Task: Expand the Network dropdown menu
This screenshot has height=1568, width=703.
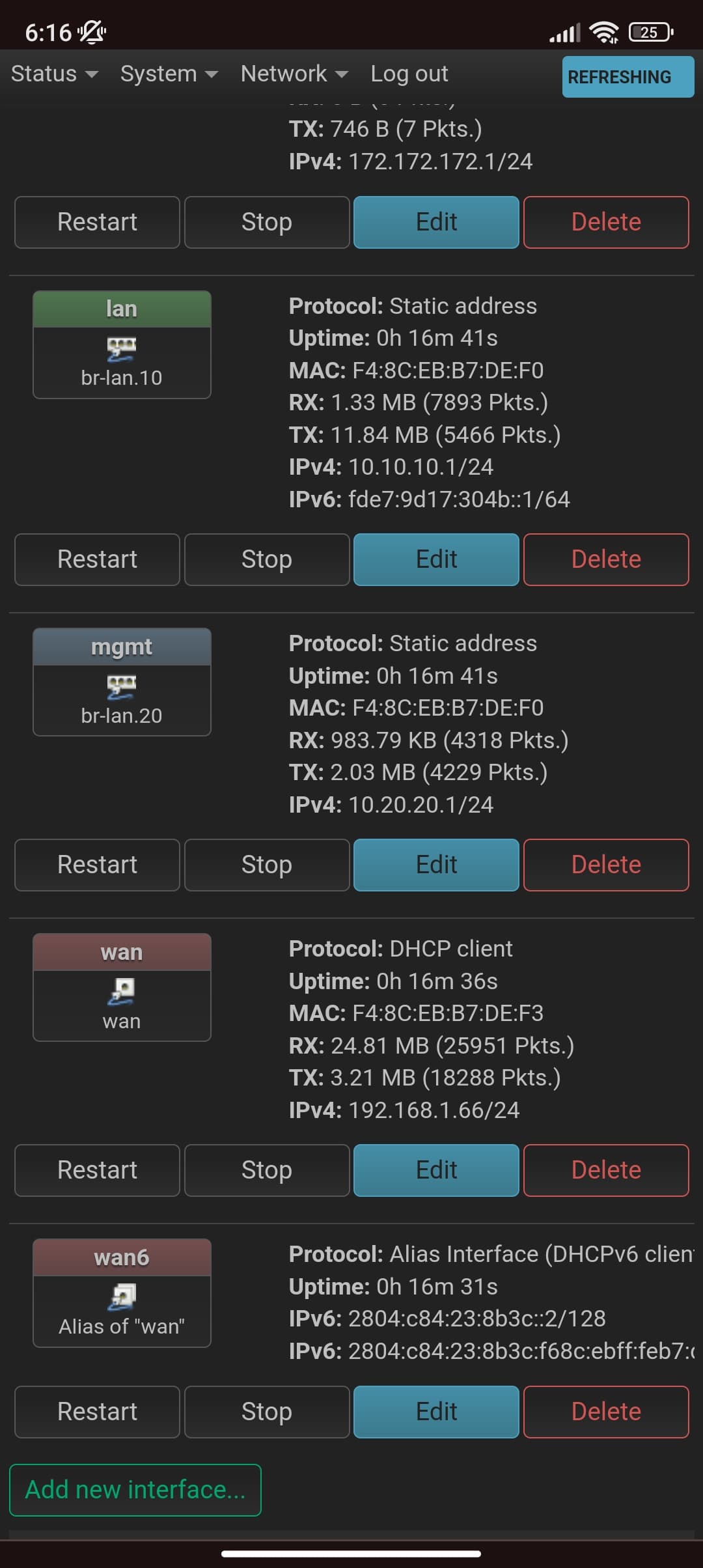Action: pos(293,74)
